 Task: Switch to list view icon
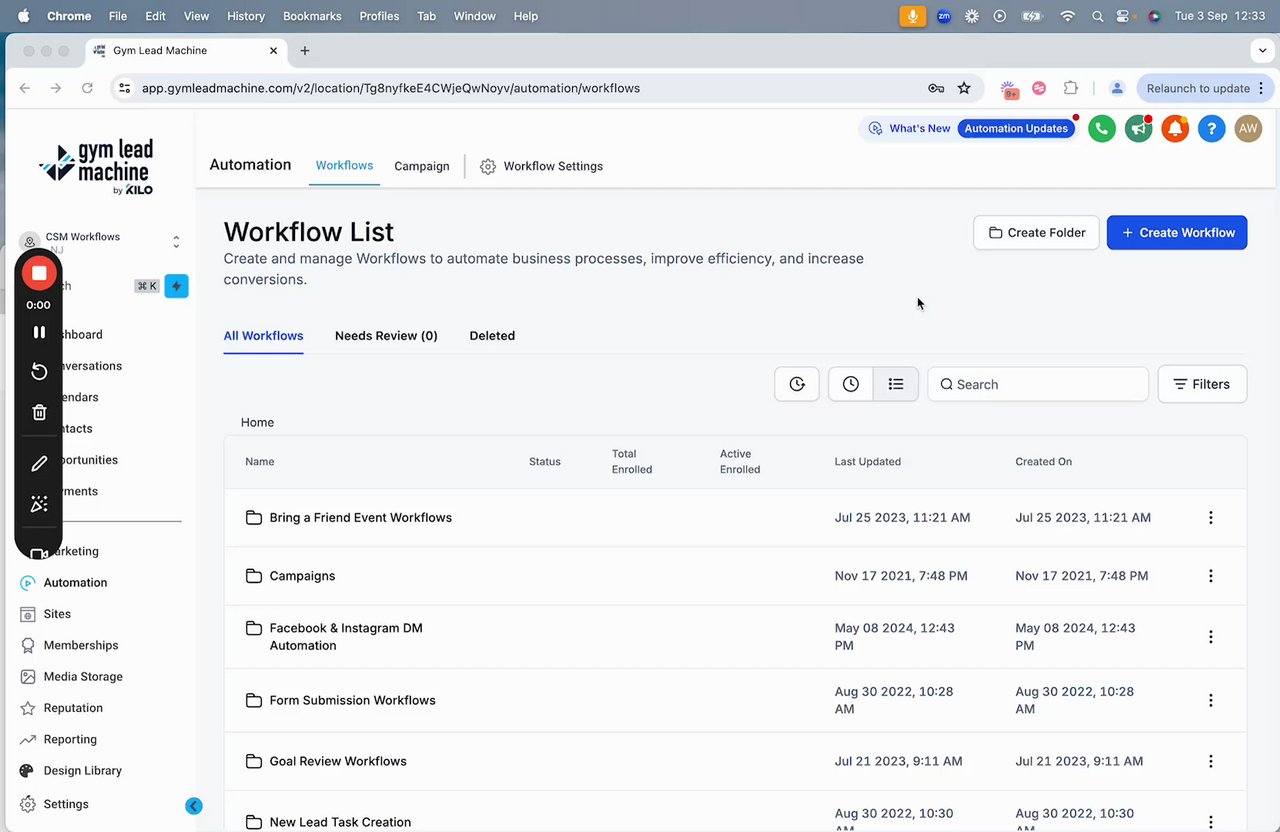pos(896,384)
